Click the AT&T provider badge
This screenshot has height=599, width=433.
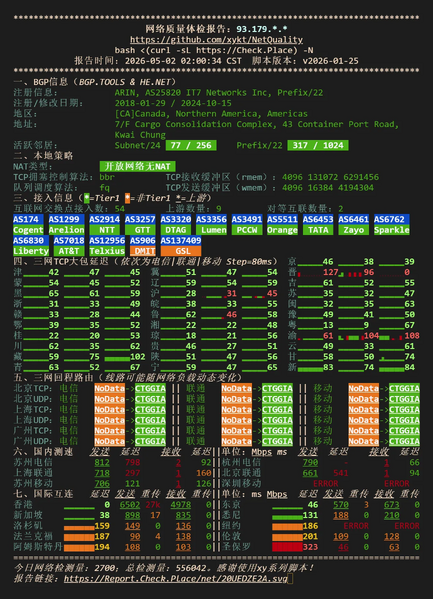click(x=69, y=251)
